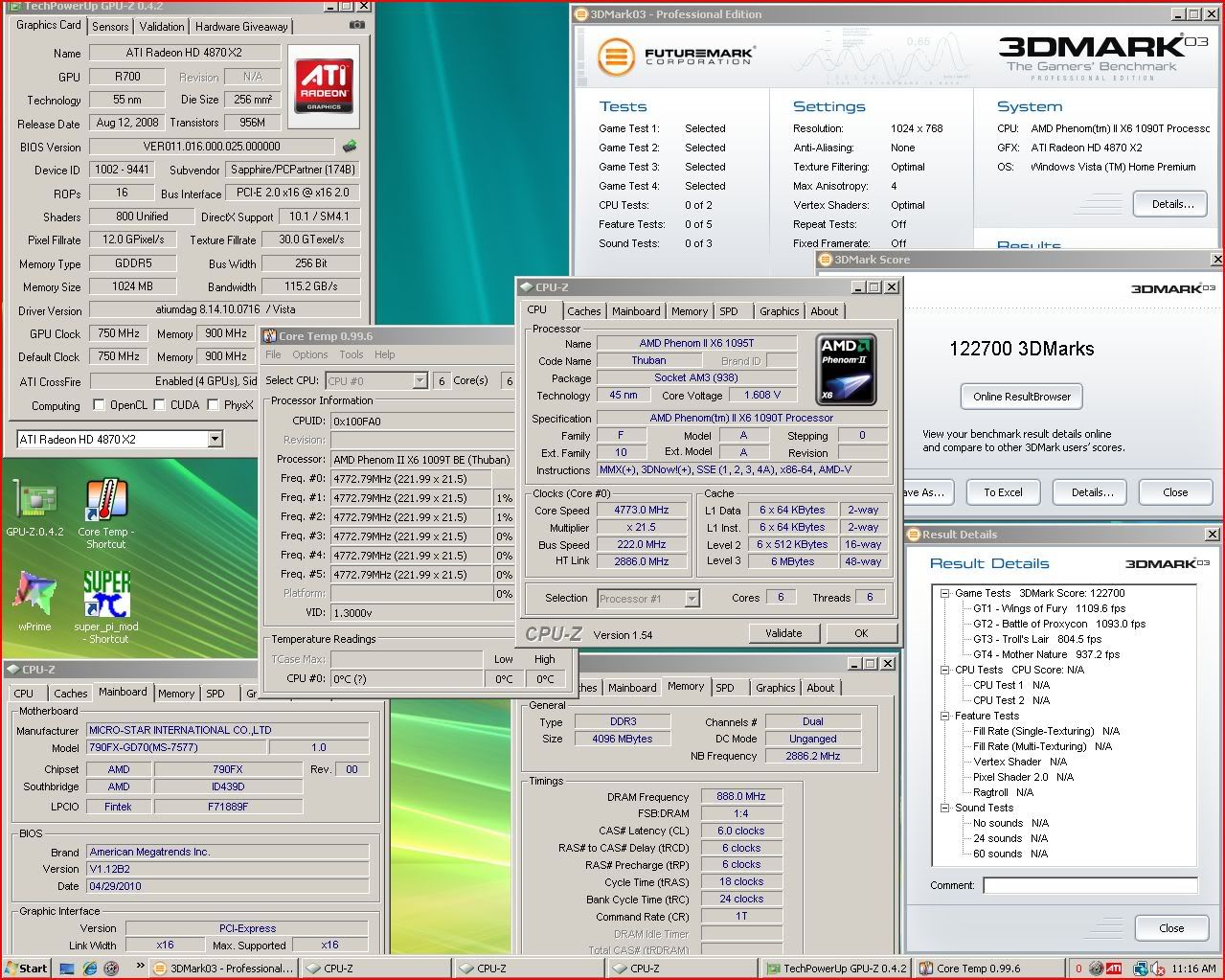
Task: Collapse the Sound Tests tree node
Action: (944, 809)
